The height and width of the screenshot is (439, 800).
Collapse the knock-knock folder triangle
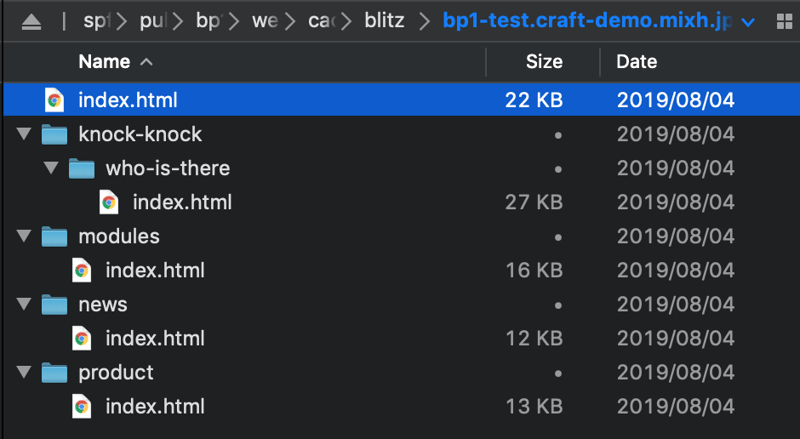pos(23,134)
